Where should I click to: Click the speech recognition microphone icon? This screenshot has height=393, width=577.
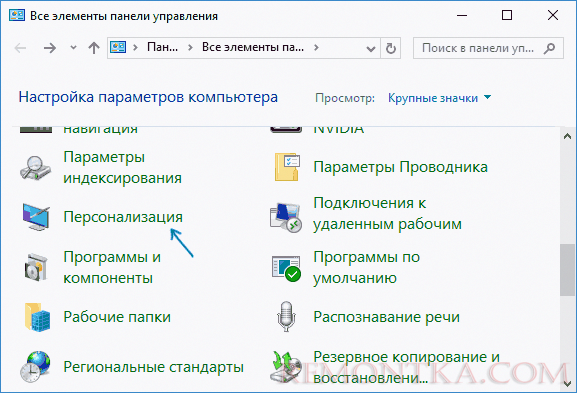coord(286,316)
